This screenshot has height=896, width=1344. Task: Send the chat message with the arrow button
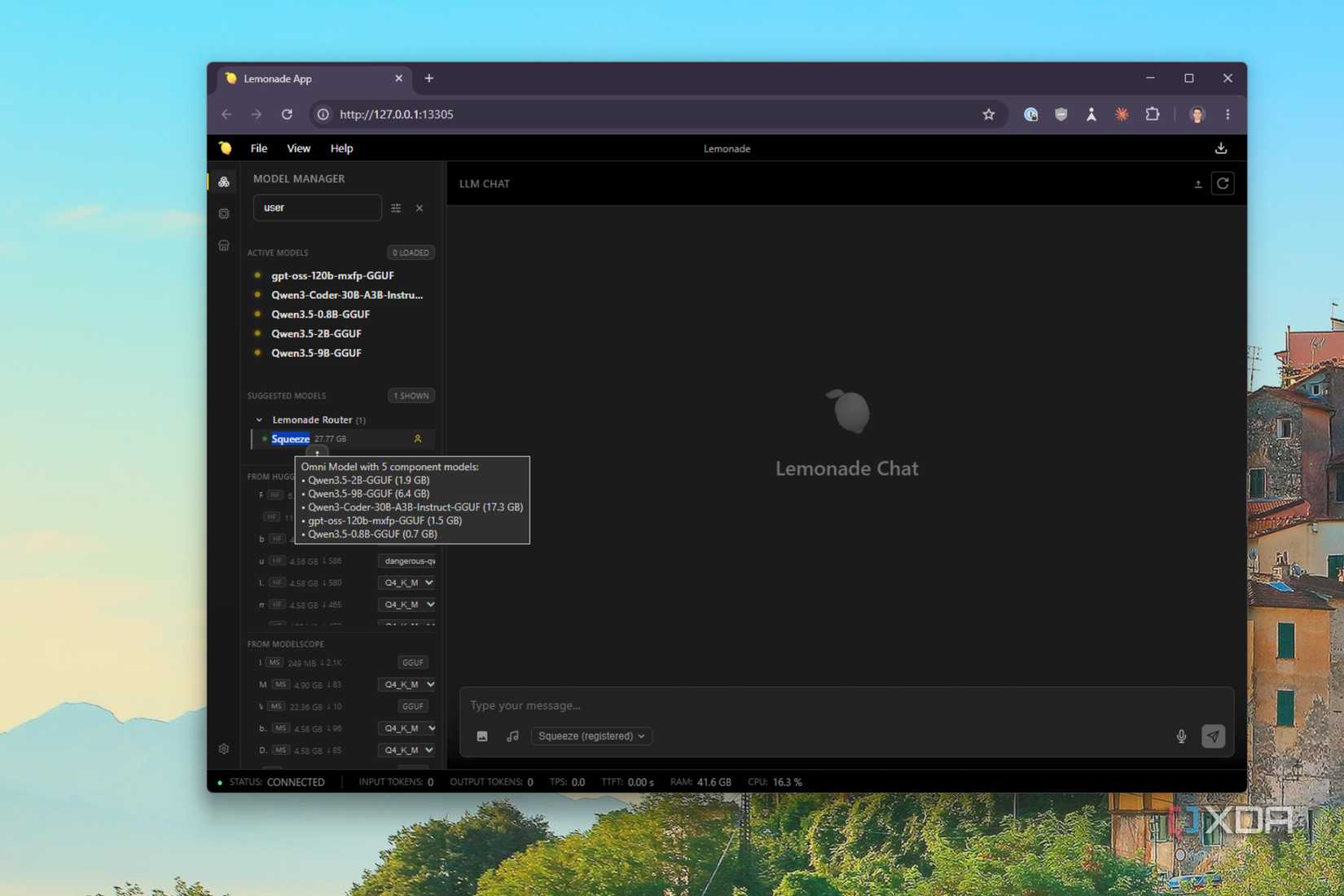pyautogui.click(x=1213, y=736)
